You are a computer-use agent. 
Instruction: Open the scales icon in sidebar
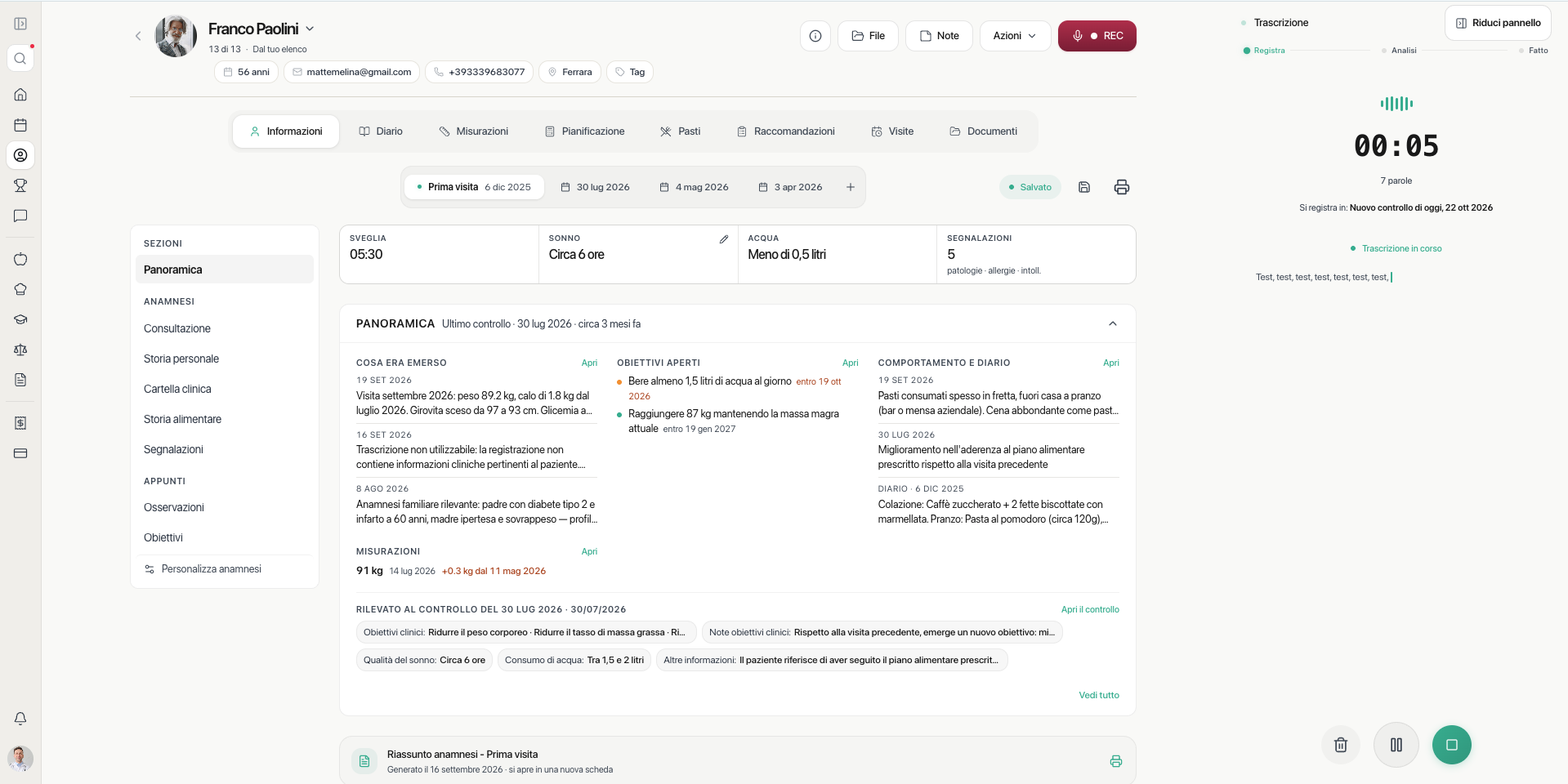(x=20, y=350)
